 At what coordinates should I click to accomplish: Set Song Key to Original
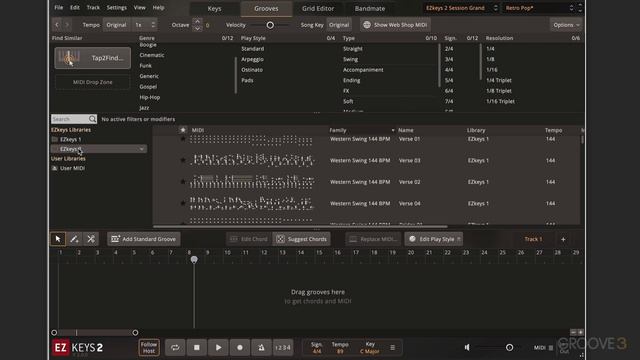pos(339,25)
